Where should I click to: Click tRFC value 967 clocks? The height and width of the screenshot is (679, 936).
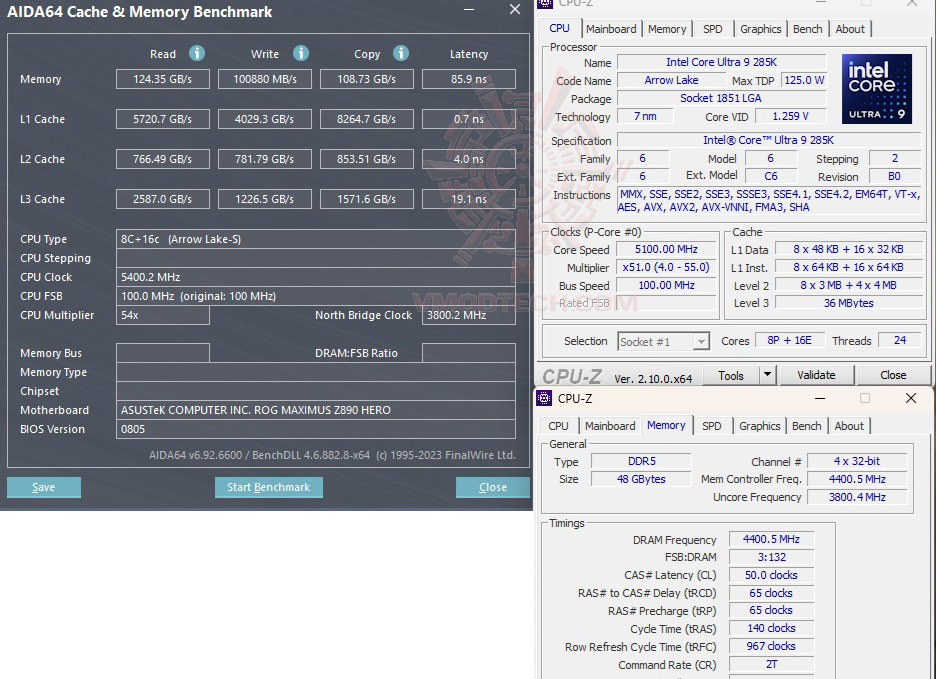click(771, 646)
